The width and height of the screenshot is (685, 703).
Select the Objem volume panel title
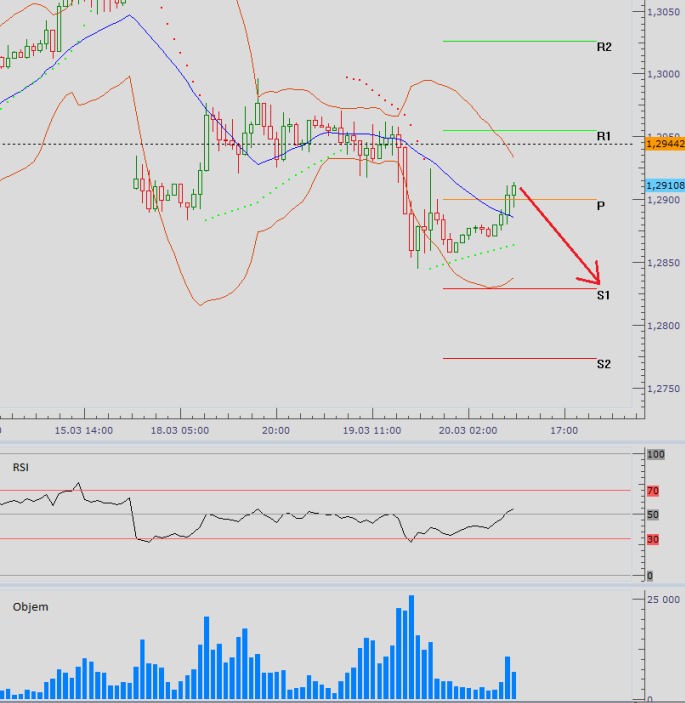[x=30, y=607]
